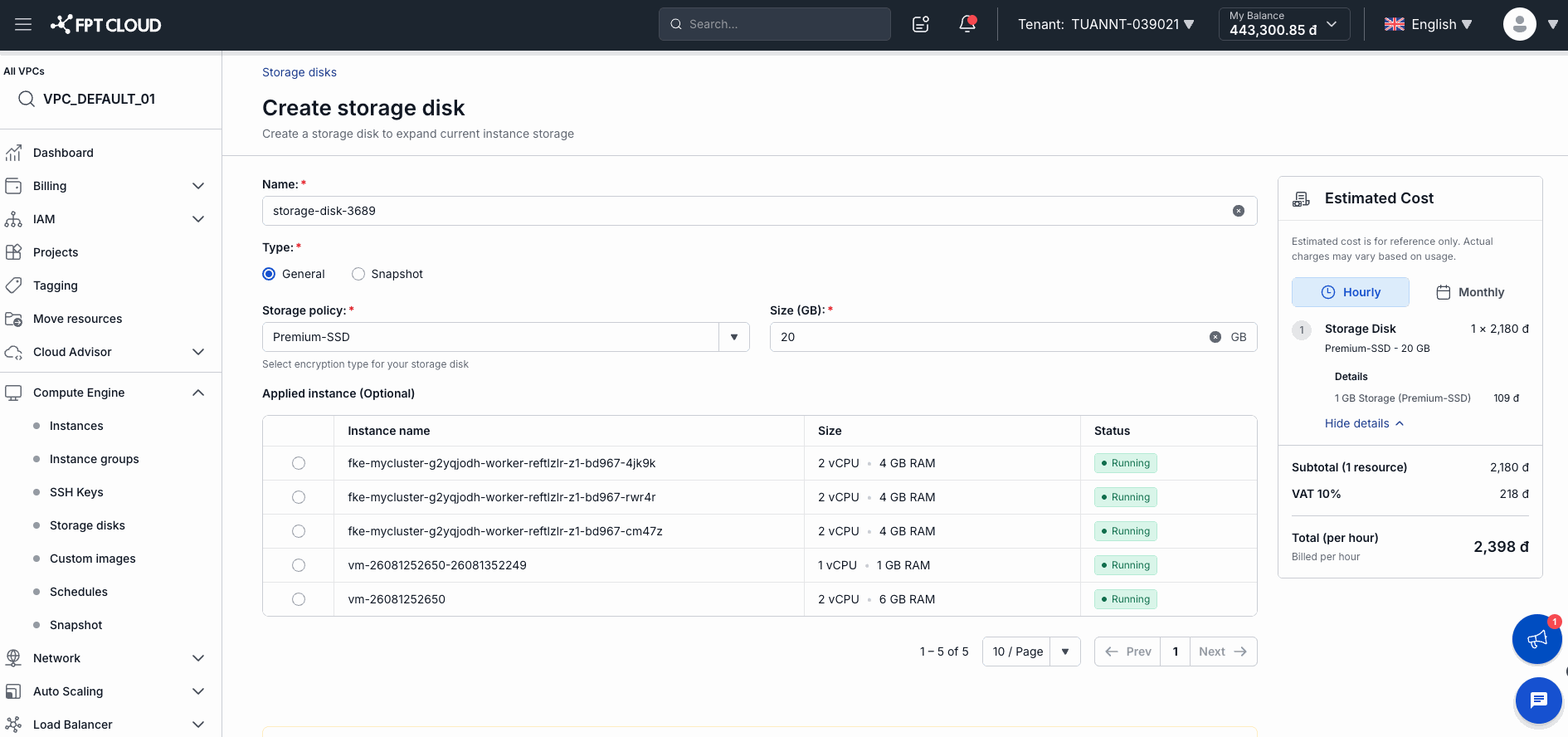
Task: Open the 10 / Page dropdown
Action: (1065, 652)
